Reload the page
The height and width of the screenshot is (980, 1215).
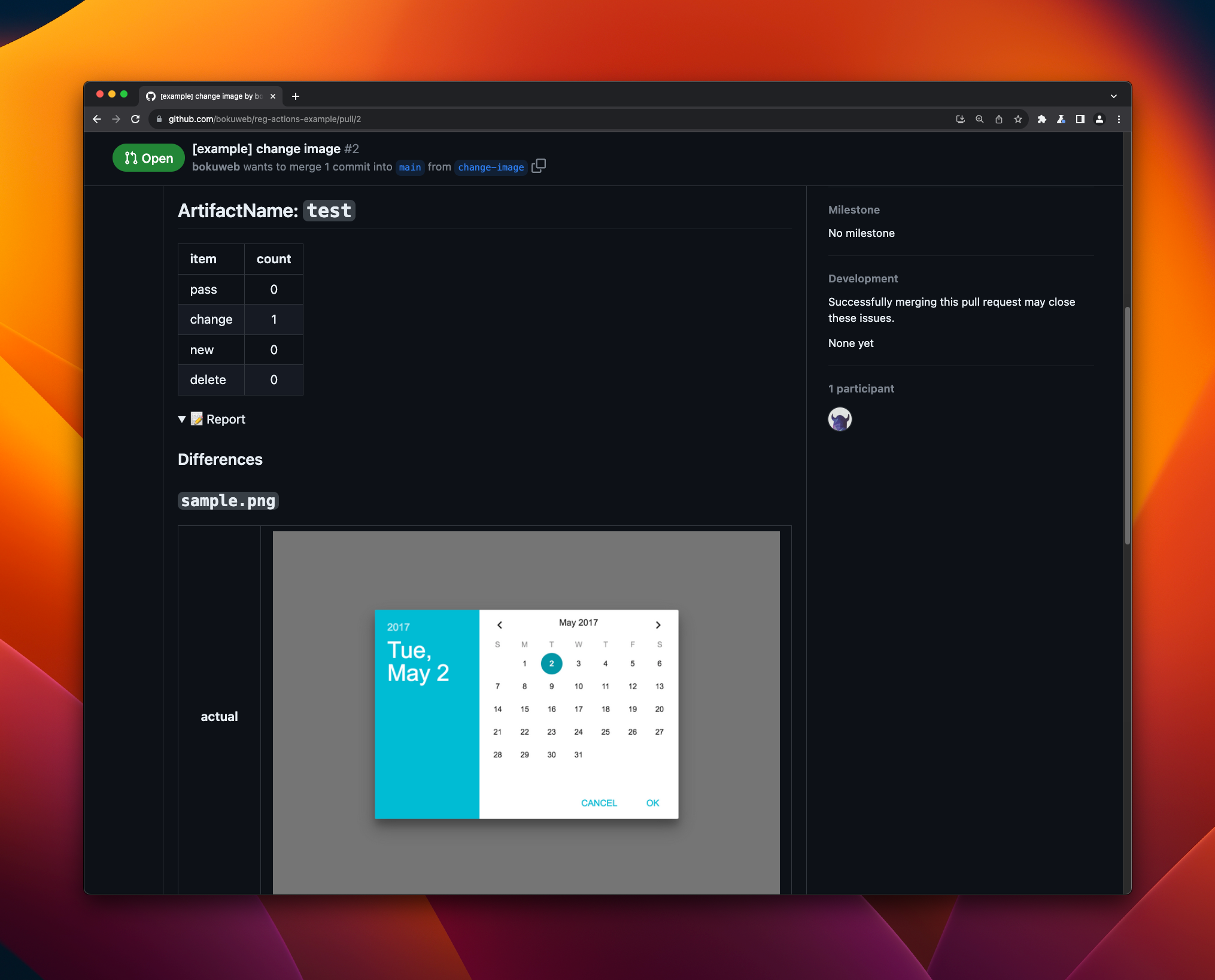135,119
